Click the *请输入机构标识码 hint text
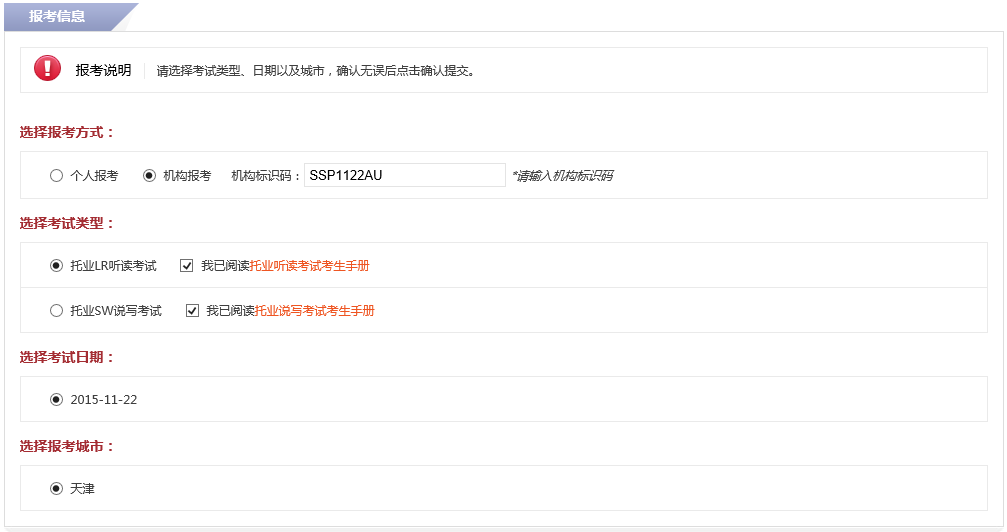The image size is (1007, 532). (562, 176)
